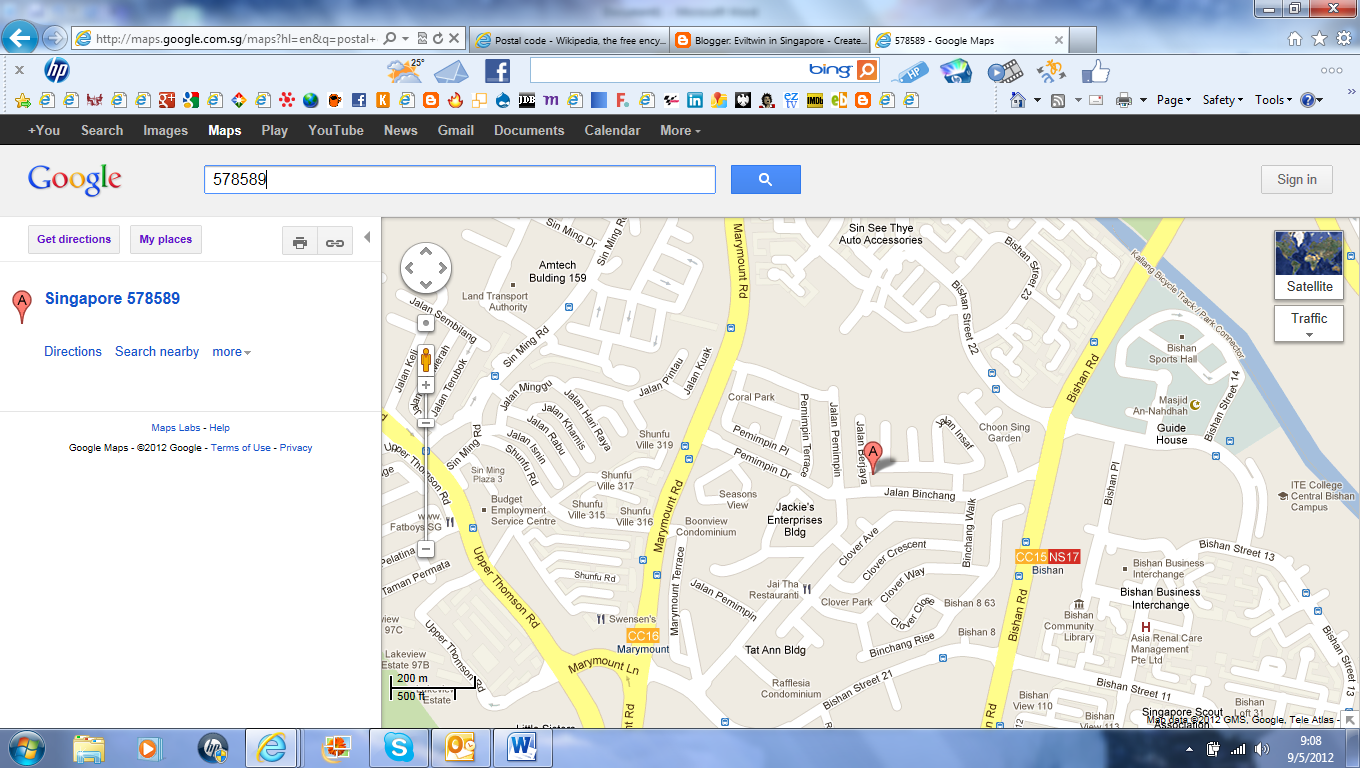
Task: Click the link sharing icon next to print
Action: tap(334, 240)
